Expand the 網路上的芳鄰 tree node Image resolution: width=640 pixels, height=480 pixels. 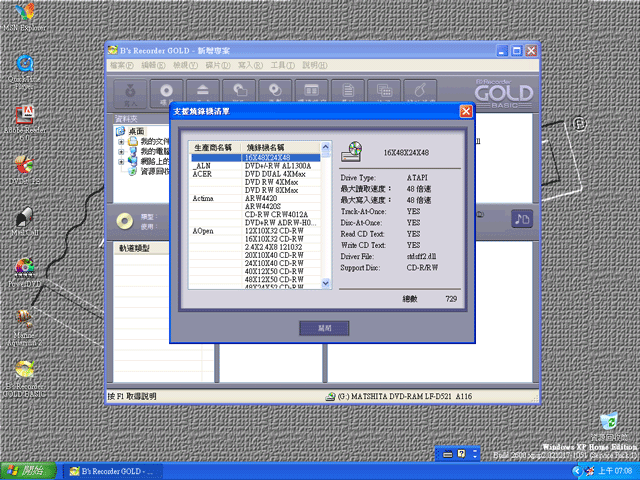point(121,162)
